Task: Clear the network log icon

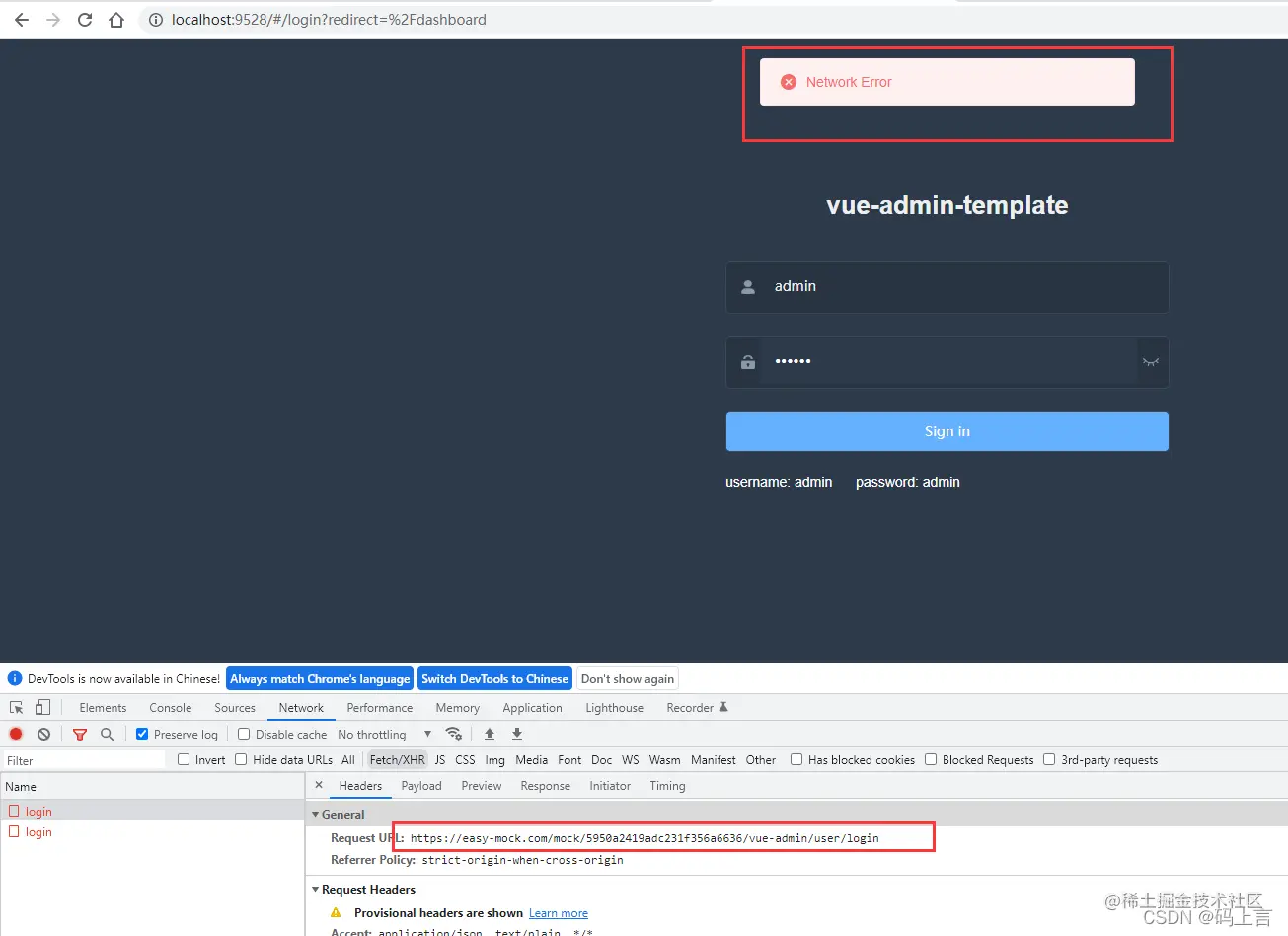Action: (x=44, y=734)
